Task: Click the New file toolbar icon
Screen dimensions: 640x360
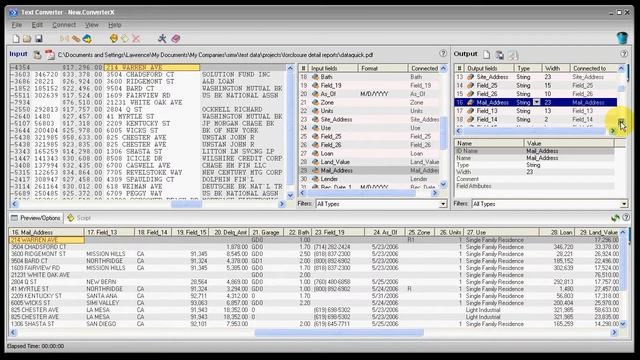Action: pos(16,39)
